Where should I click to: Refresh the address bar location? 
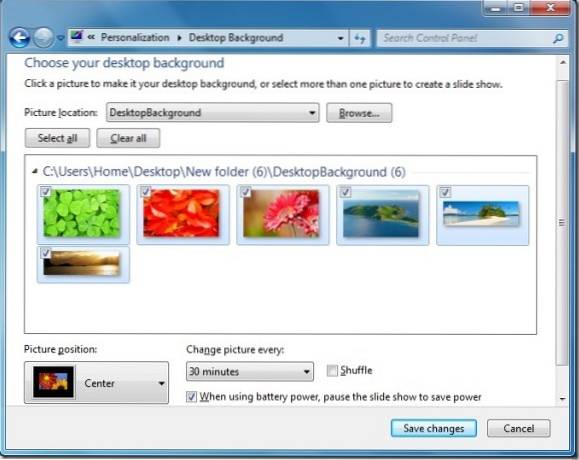pyautogui.click(x=360, y=38)
